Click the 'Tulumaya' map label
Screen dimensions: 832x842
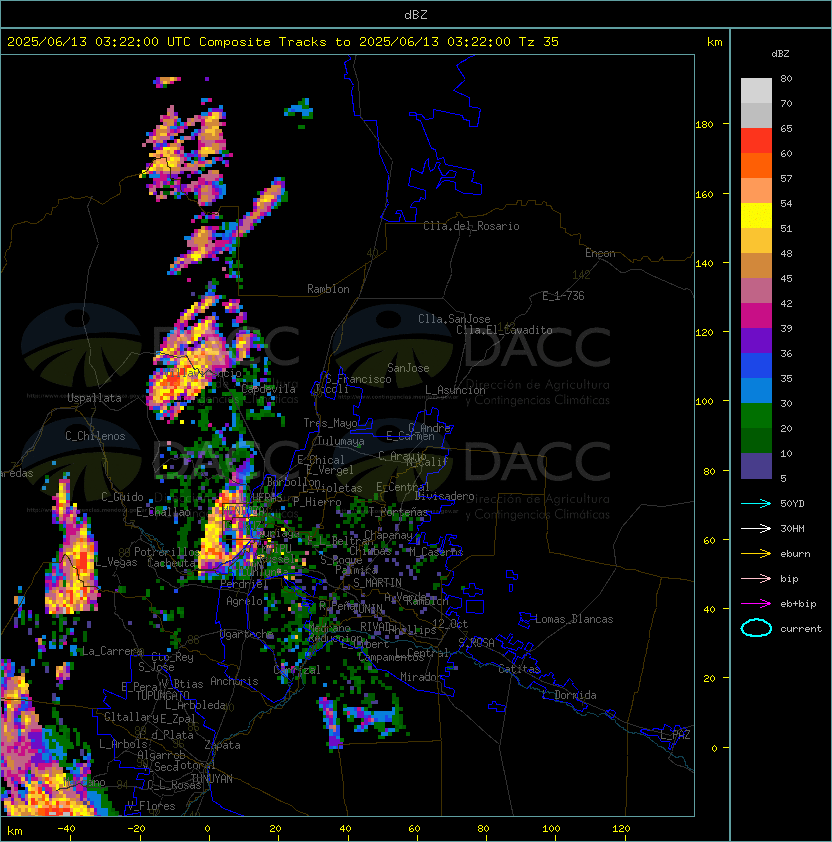click(341, 441)
